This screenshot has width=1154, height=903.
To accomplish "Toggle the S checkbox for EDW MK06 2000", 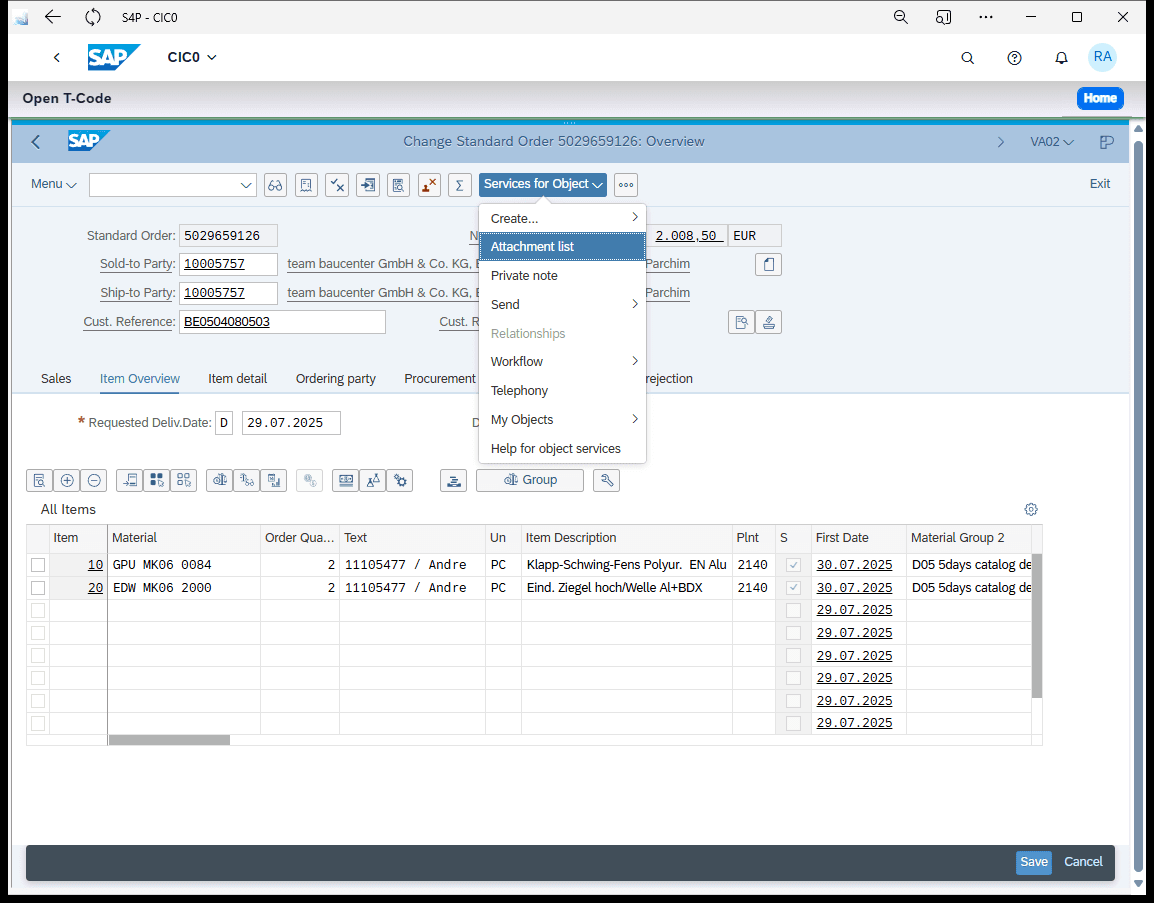I will click(793, 588).
